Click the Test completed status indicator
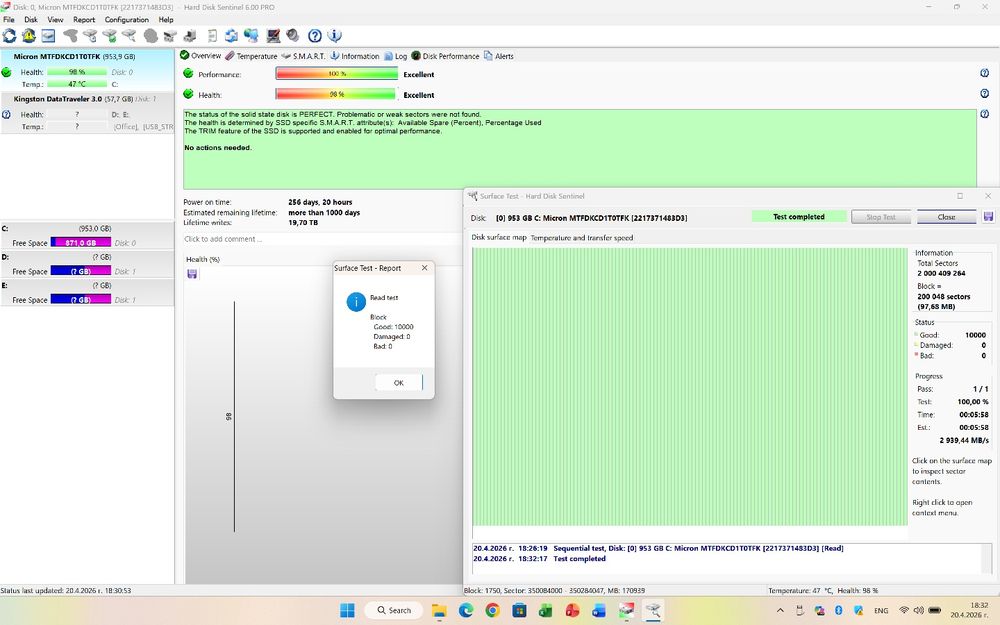 coord(799,217)
